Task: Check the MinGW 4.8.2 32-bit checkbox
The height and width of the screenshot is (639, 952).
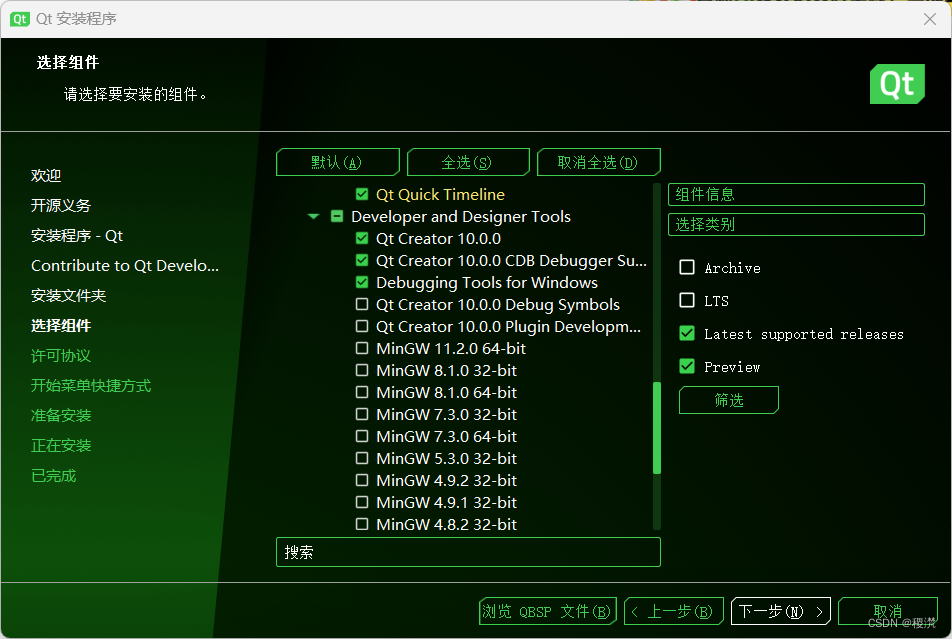Action: [362, 524]
